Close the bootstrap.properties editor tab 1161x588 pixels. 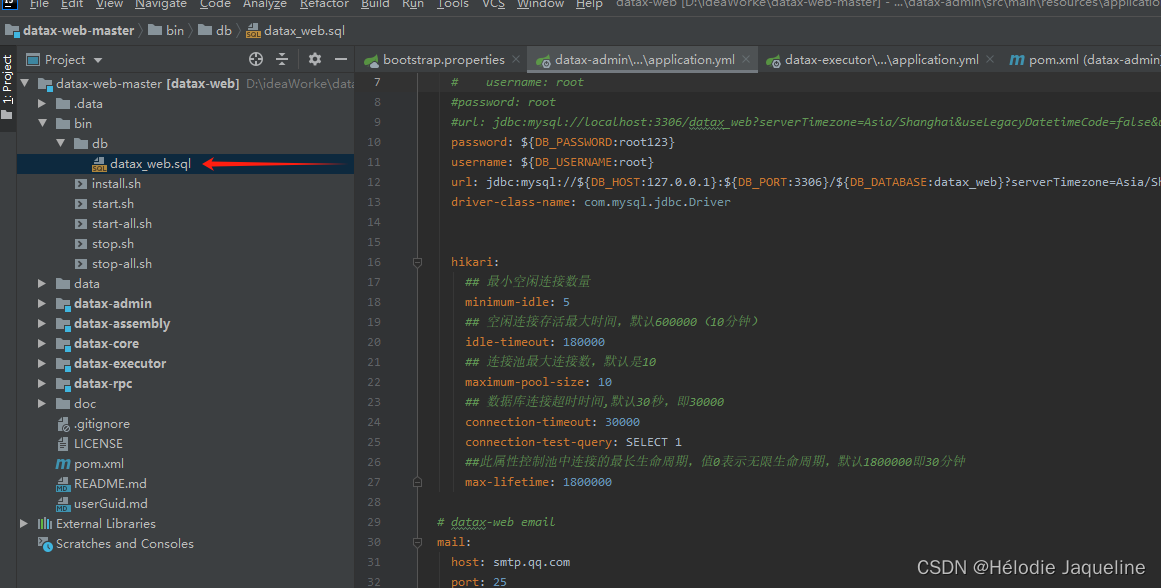coord(516,60)
